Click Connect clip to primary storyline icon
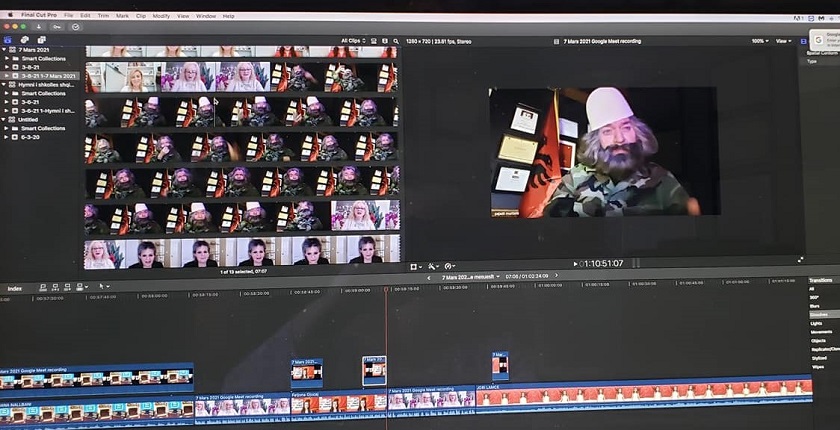The image size is (840, 430). click(x=43, y=288)
